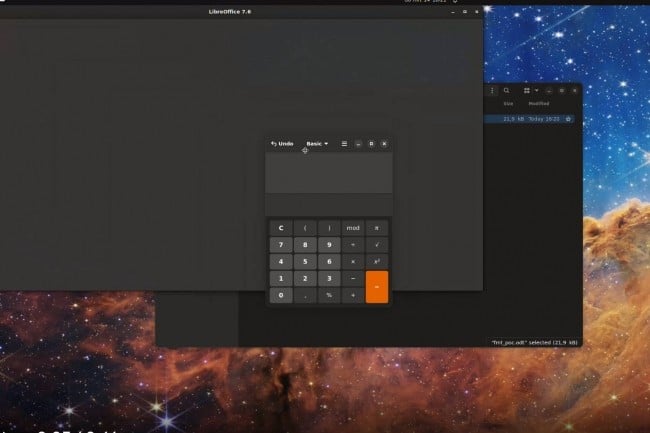The image size is (650, 433).
Task: Minimize the Calculator window
Action: coord(358,144)
